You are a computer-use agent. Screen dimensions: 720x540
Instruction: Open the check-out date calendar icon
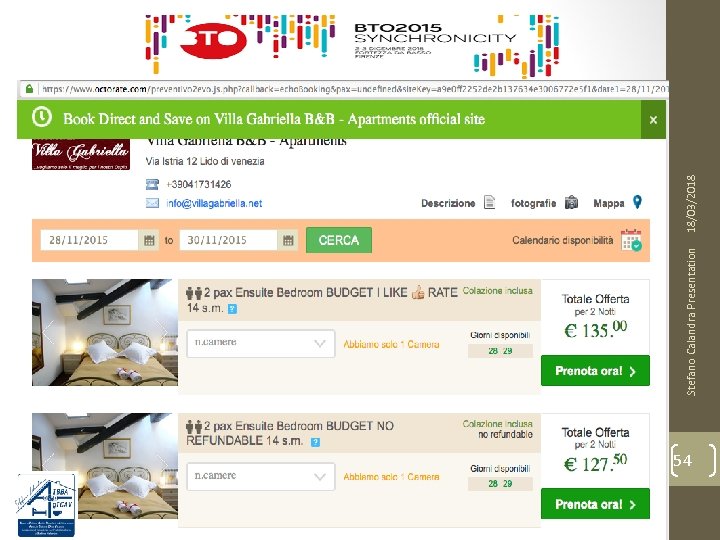(x=288, y=241)
